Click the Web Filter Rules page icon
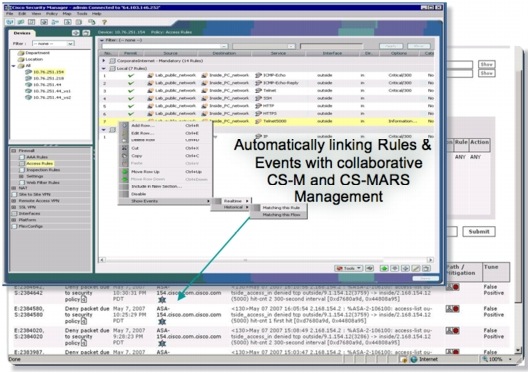This screenshot has height=373, width=530. [22, 183]
